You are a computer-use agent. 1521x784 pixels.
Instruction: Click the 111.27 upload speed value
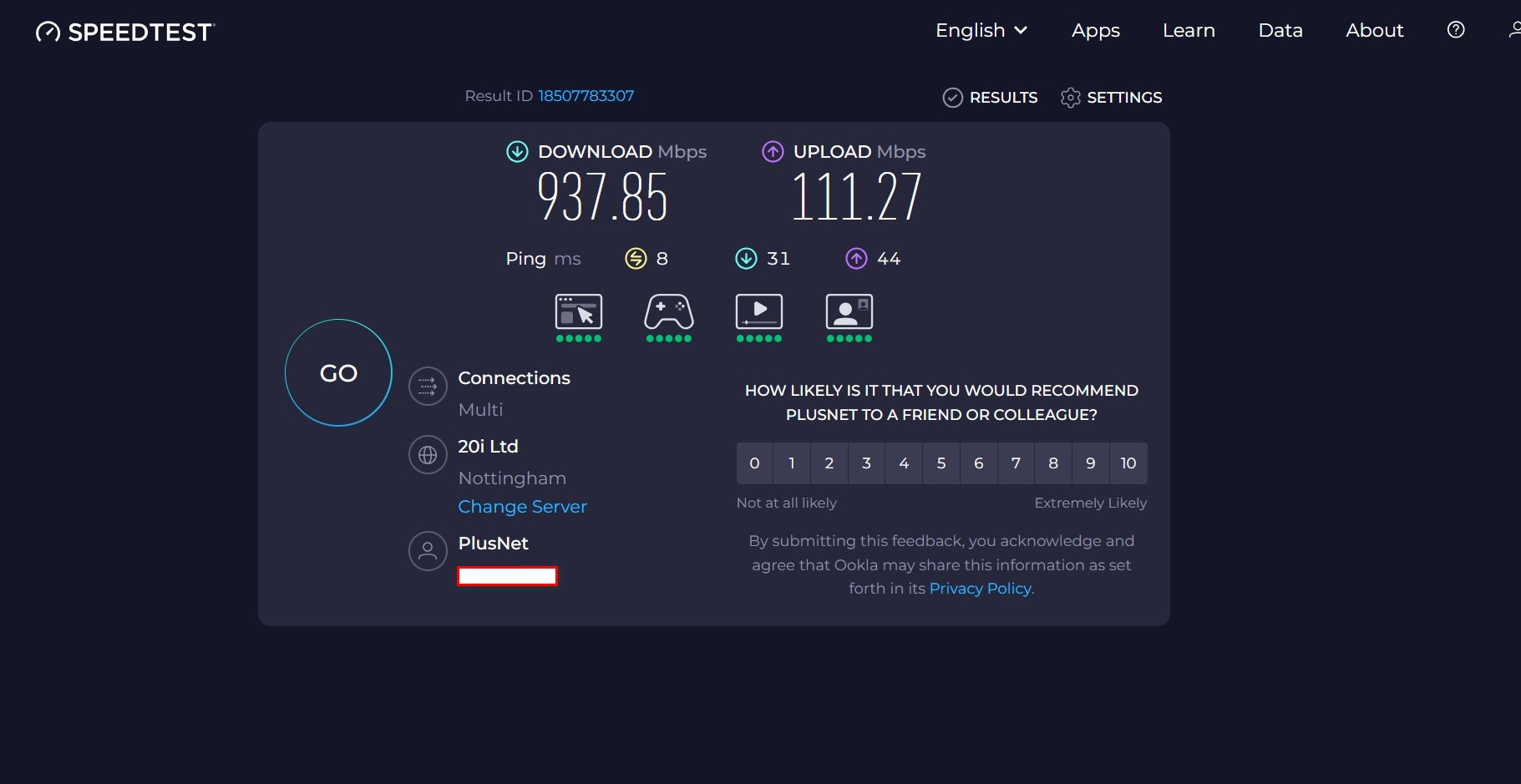tap(856, 197)
